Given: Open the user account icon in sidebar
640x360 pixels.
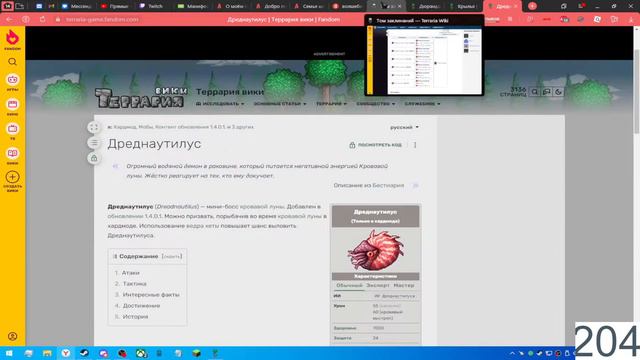Looking at the screenshot, I should [12, 336].
